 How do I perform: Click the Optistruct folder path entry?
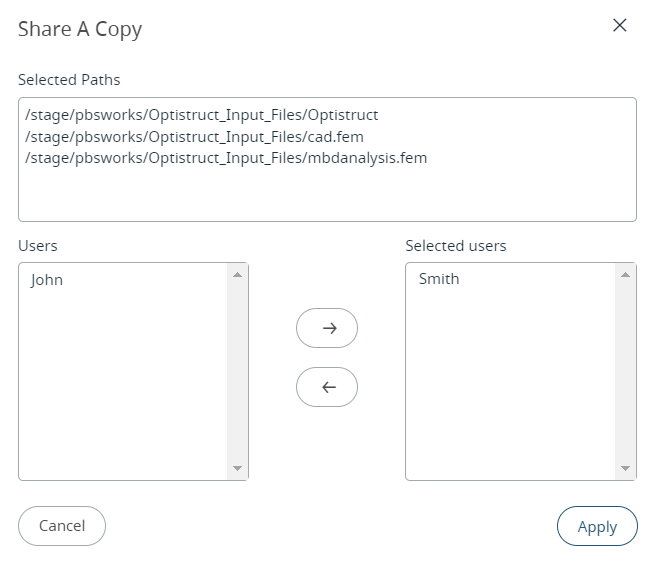click(202, 115)
